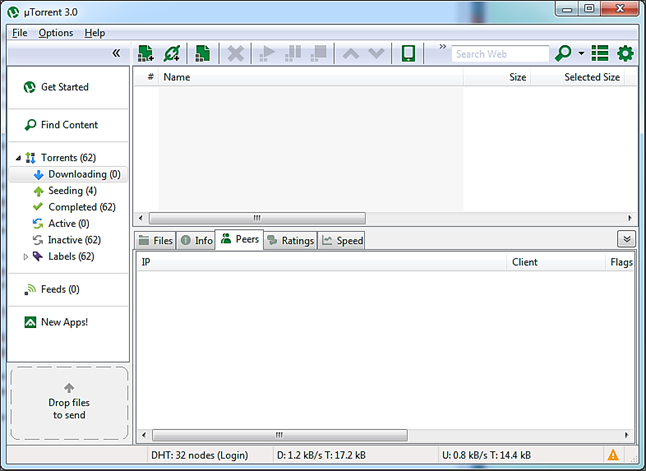Switch to the Info tab
This screenshot has height=471, width=646.
coord(196,241)
